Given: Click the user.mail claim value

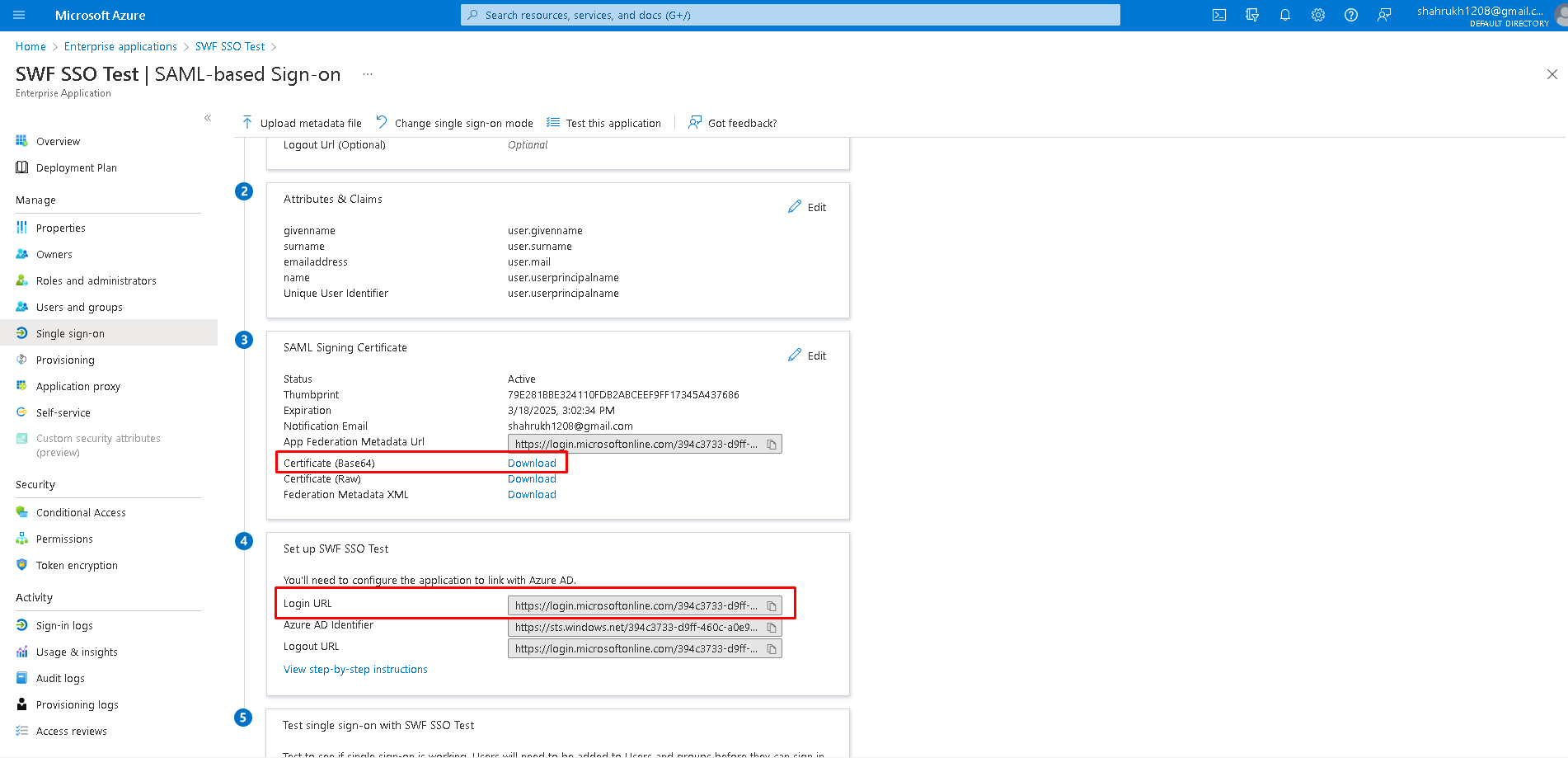Looking at the screenshot, I should [x=529, y=261].
